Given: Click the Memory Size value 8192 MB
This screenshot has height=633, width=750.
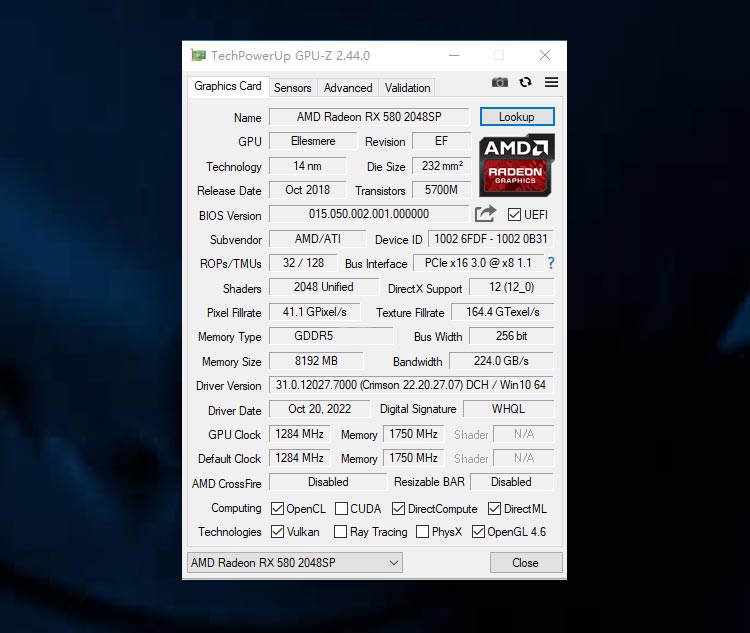Looking at the screenshot, I should [316, 361].
